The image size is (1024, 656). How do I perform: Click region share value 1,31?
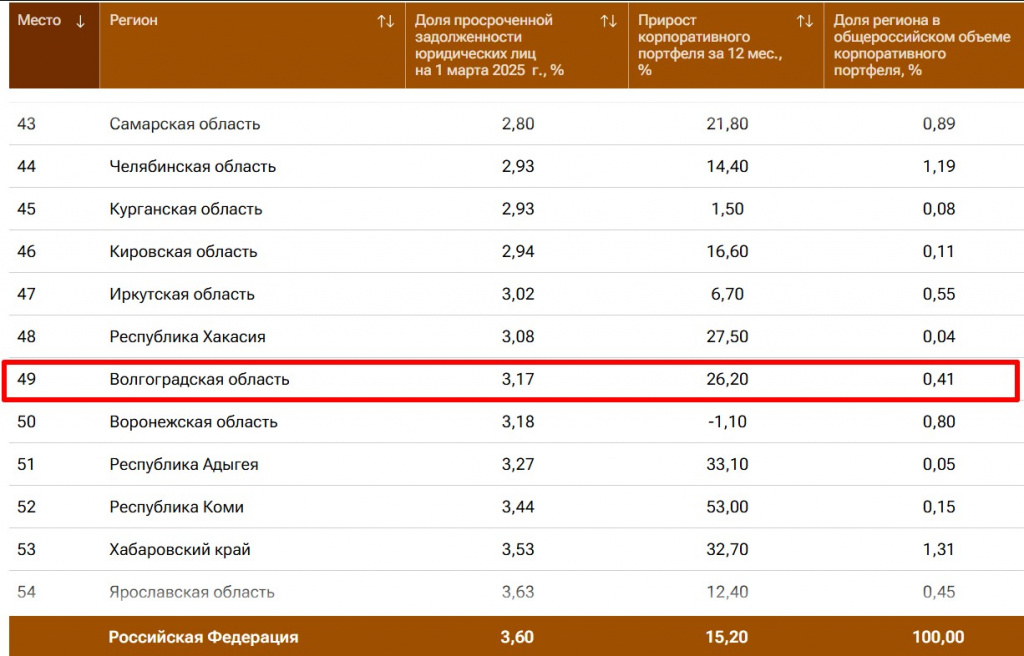pos(938,549)
